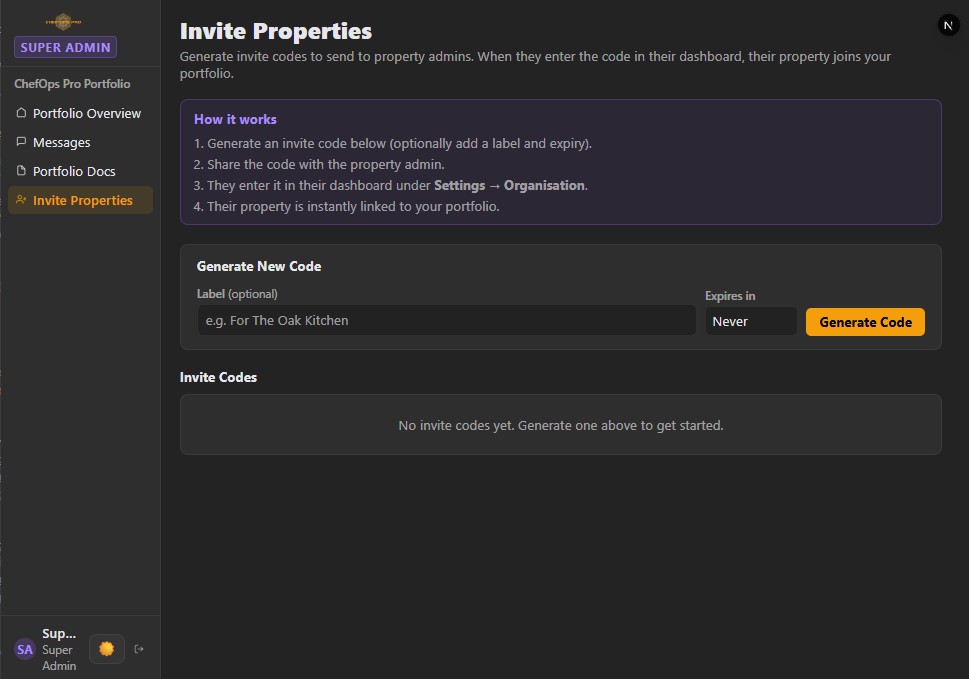Image resolution: width=969 pixels, height=679 pixels.
Task: Click the round N badge icon
Action: click(948, 25)
